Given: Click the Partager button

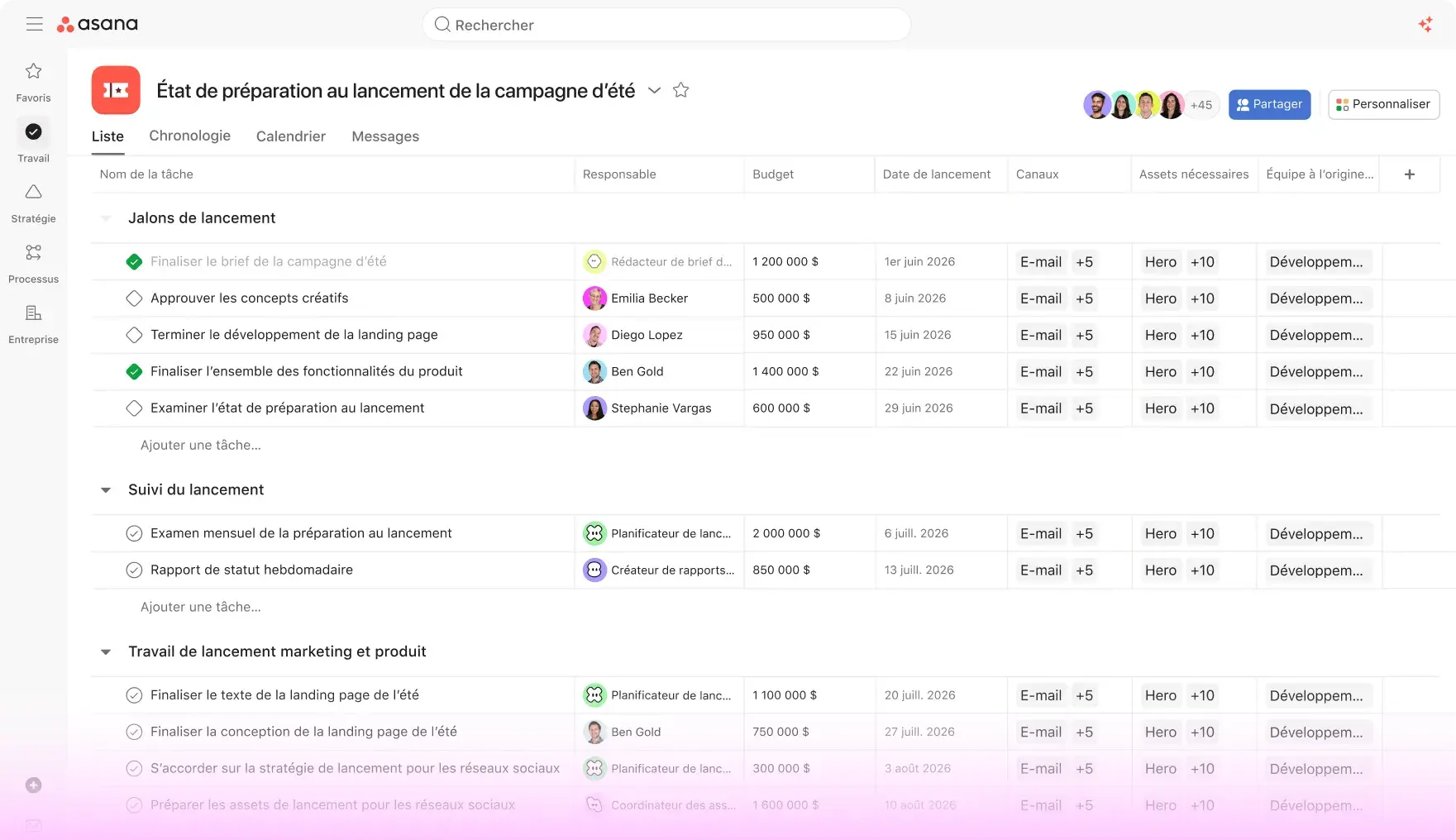Looking at the screenshot, I should [1269, 104].
